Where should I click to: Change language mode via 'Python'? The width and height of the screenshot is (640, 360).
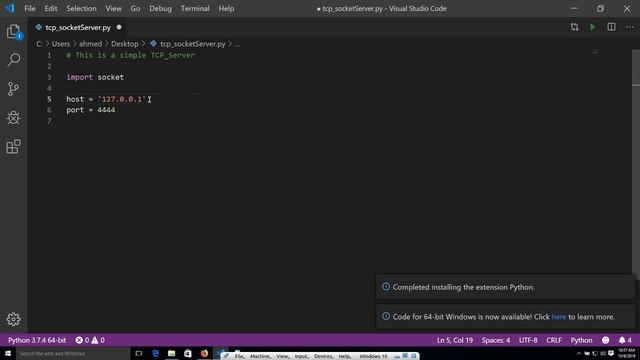pyautogui.click(x=581, y=340)
